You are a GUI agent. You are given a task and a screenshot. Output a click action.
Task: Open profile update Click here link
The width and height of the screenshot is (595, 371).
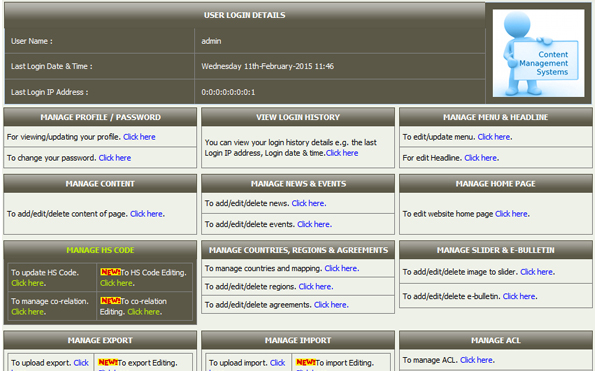pyautogui.click(x=139, y=137)
